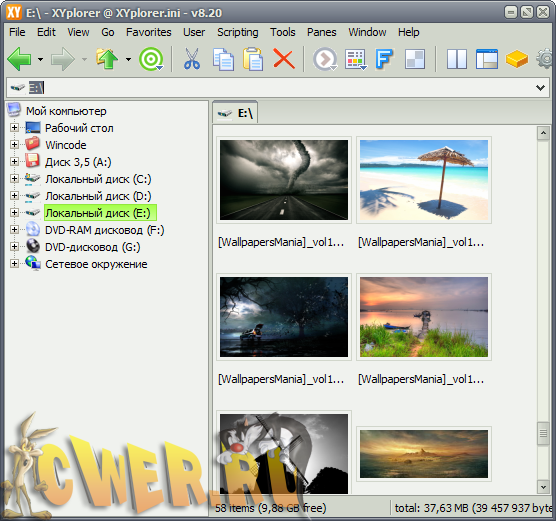Click the red X Delete icon
The image size is (556, 521).
(x=284, y=59)
